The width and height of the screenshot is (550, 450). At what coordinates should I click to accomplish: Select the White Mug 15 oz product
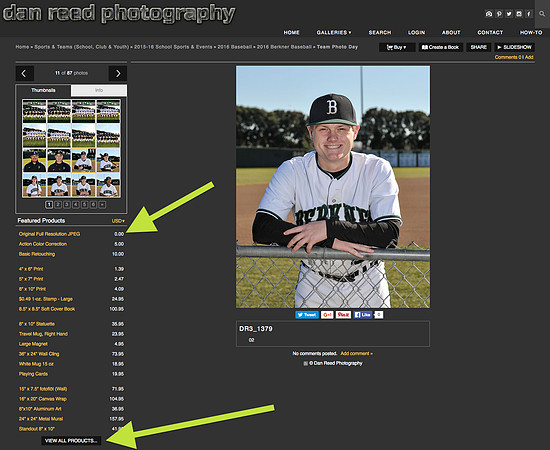[36, 364]
